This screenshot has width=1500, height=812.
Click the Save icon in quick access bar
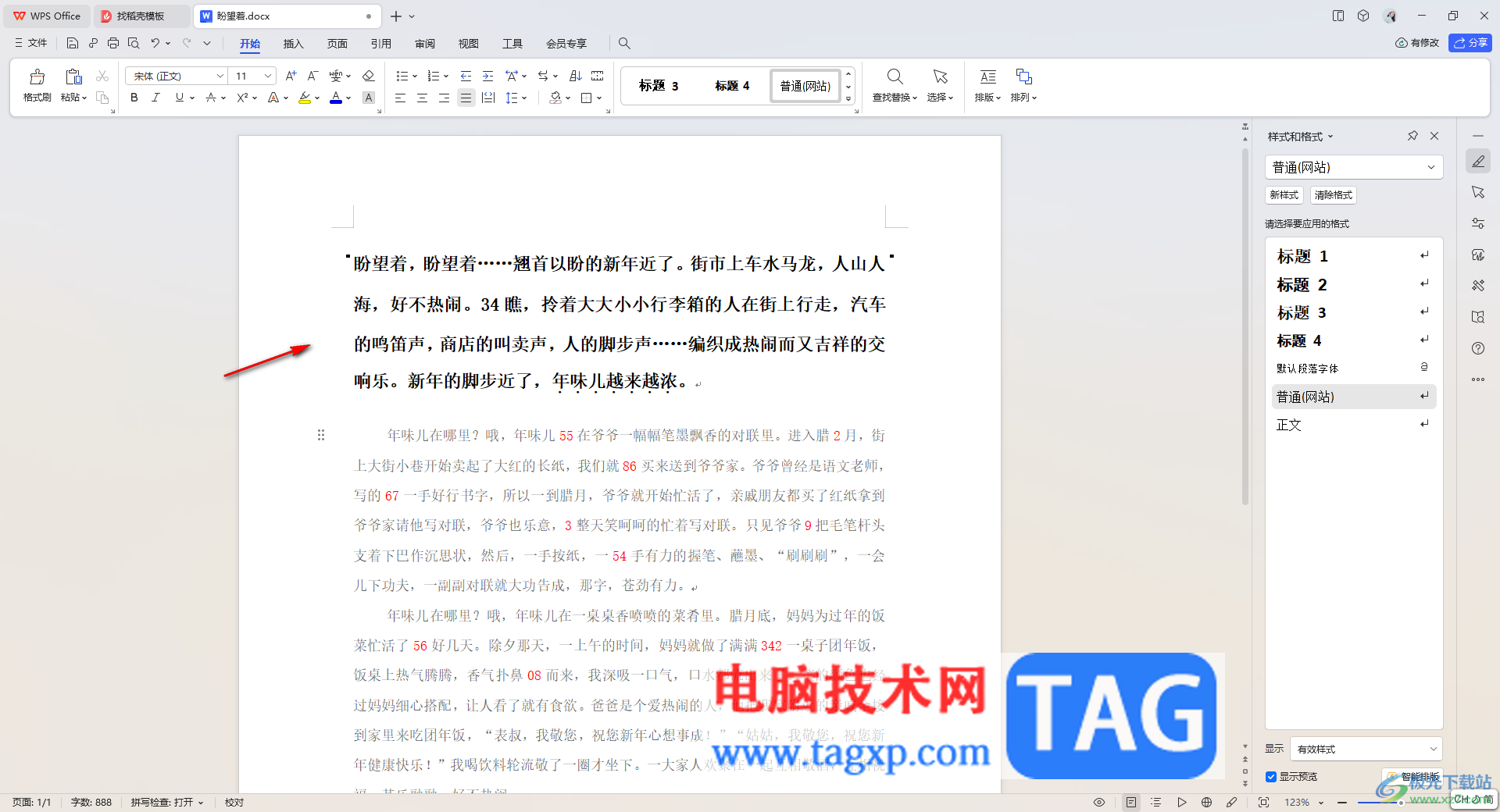click(x=73, y=43)
